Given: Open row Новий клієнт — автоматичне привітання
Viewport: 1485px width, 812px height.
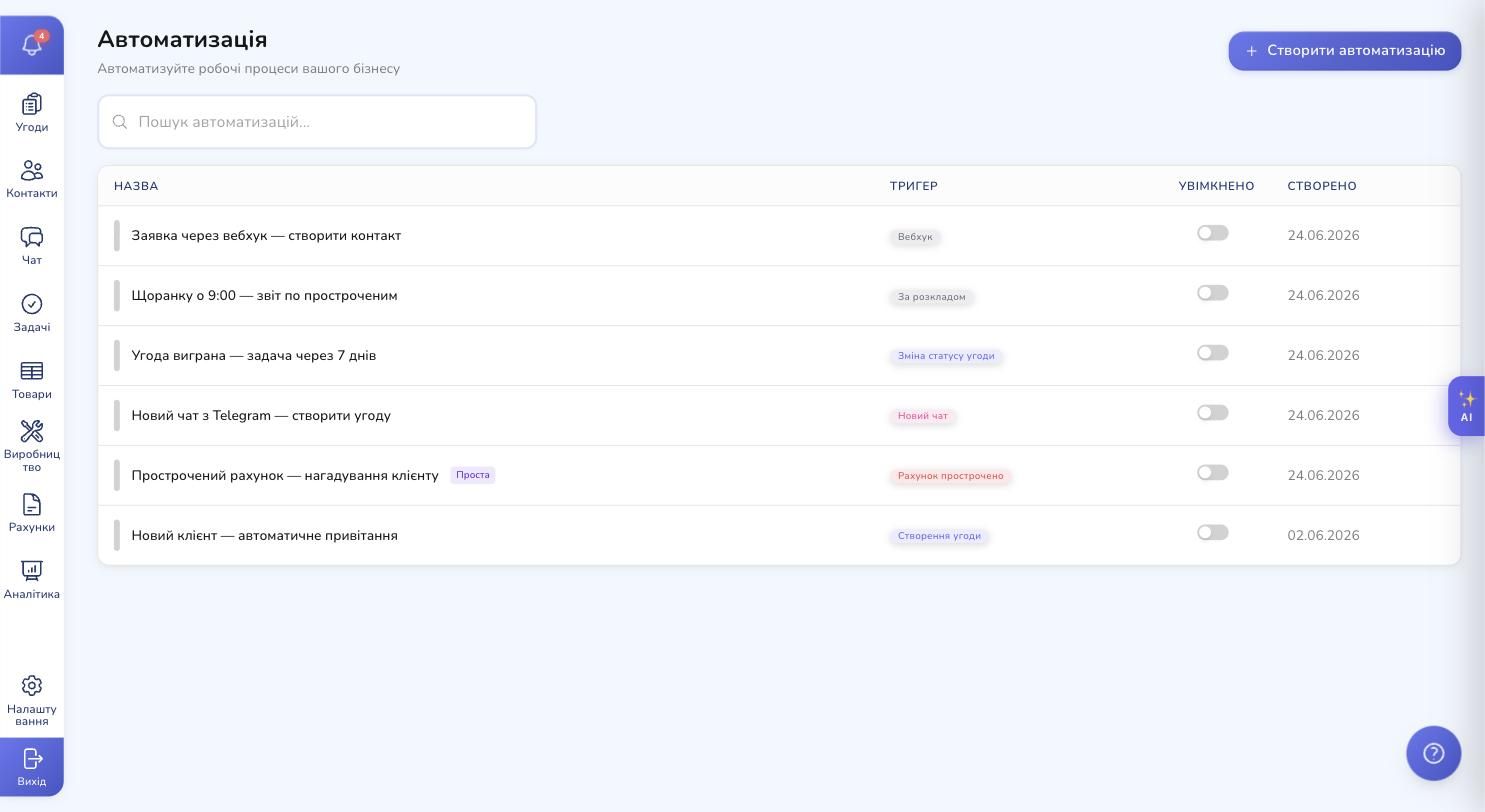Looking at the screenshot, I should [x=779, y=536].
